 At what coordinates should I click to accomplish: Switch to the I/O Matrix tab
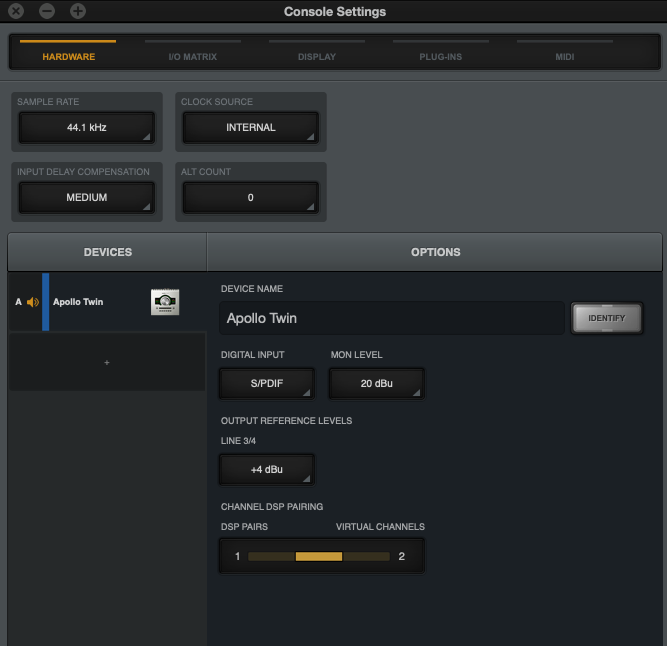coord(193,56)
